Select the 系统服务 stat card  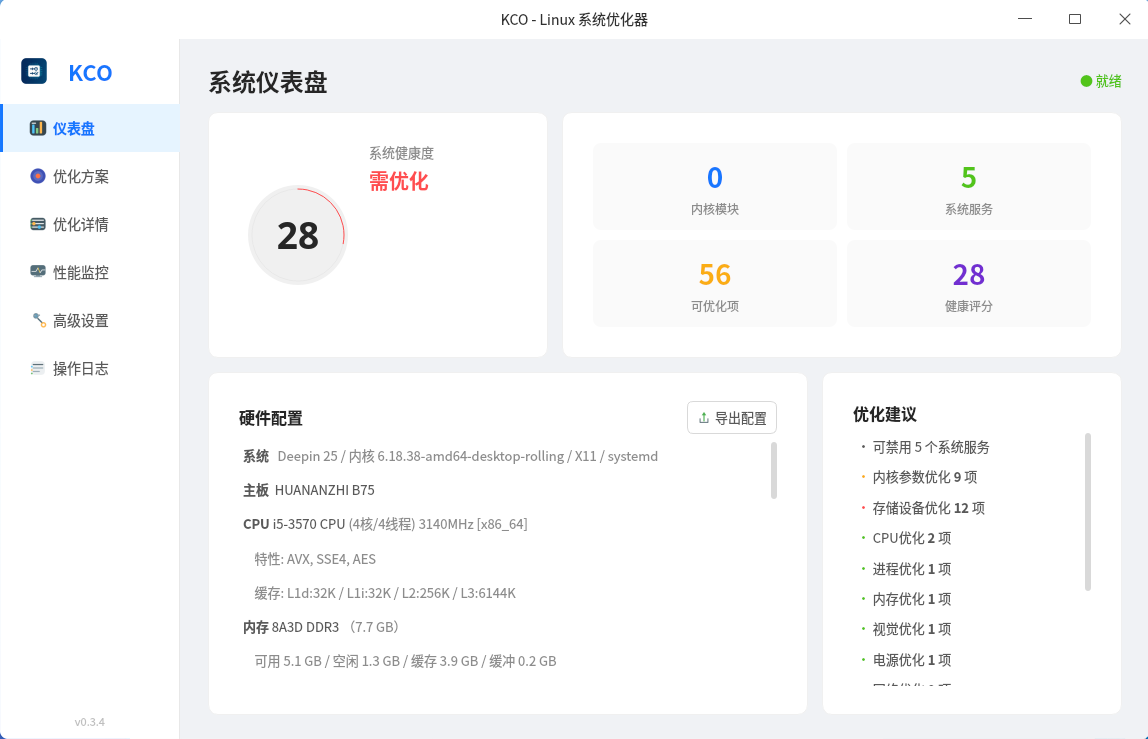(x=969, y=186)
